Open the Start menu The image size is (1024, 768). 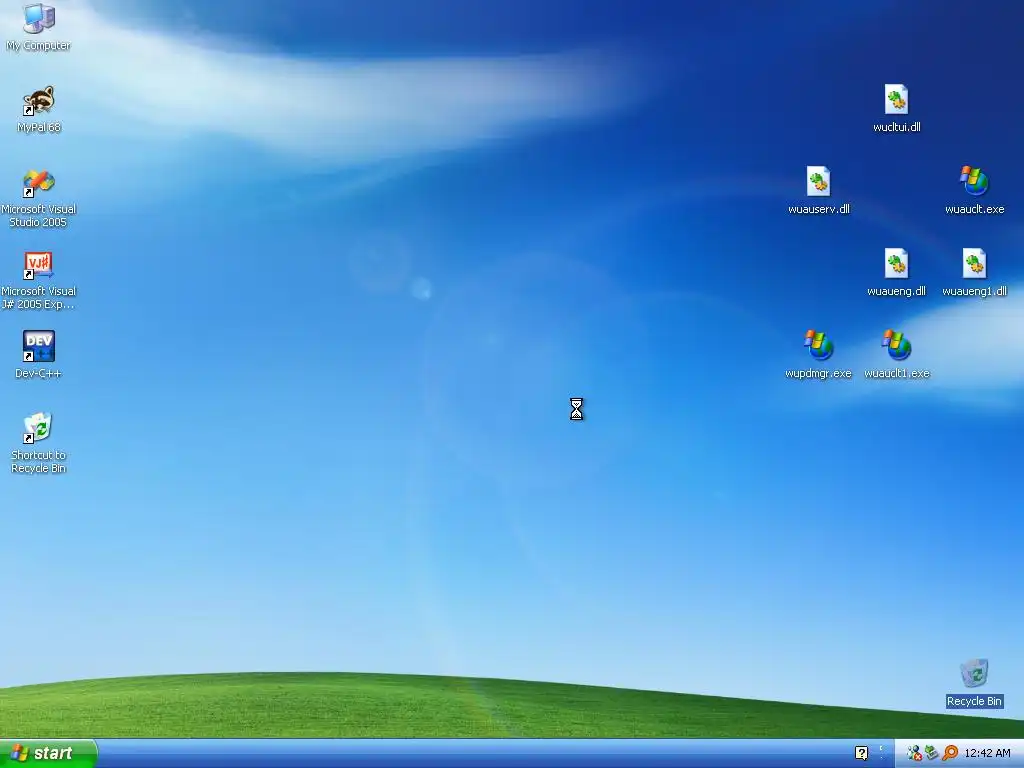pyautogui.click(x=48, y=753)
